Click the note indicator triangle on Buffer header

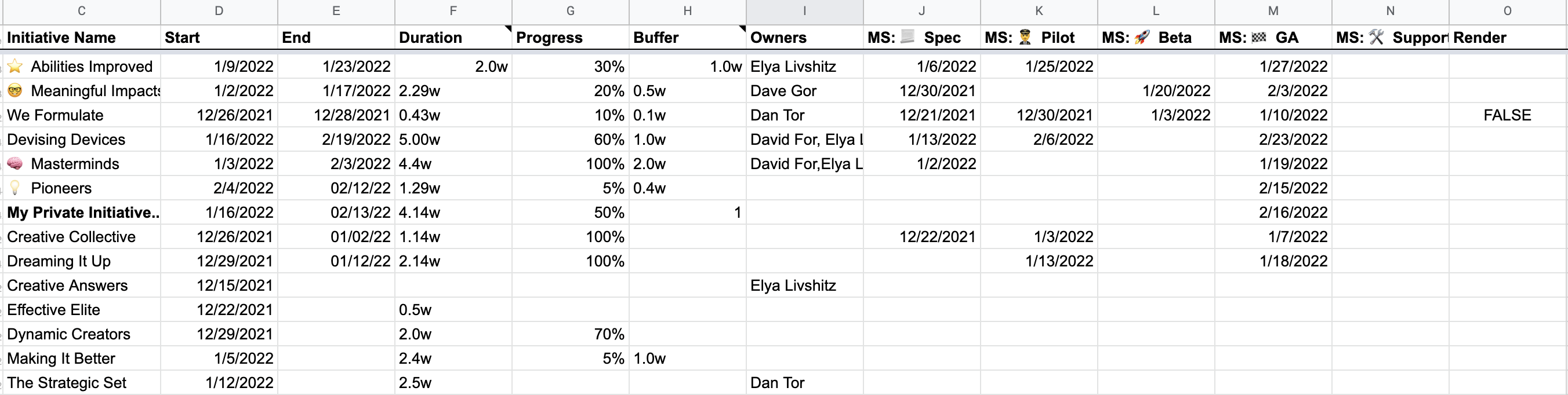[x=743, y=28]
